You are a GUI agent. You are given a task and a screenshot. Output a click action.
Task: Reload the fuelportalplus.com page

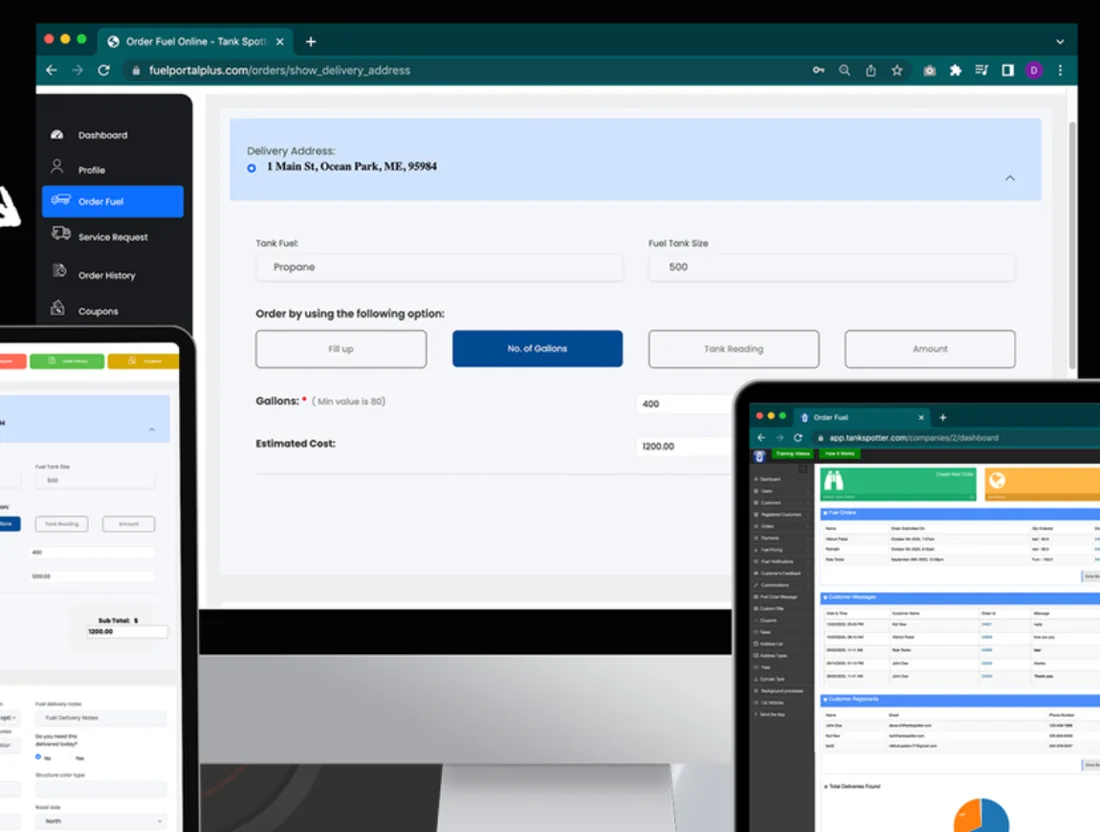[104, 70]
